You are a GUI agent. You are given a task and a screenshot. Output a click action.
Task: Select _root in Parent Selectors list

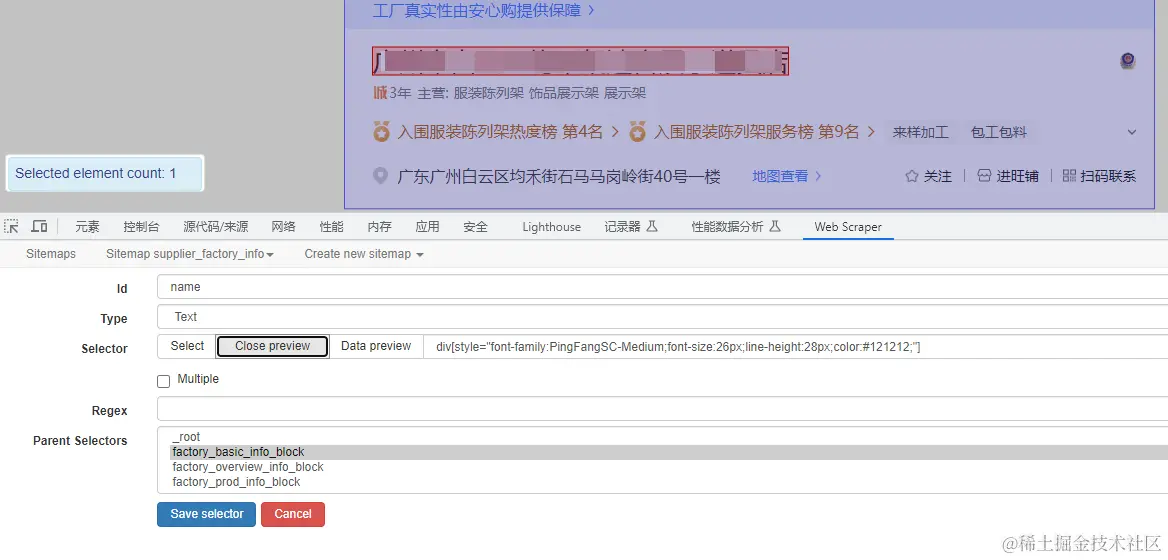pos(669,437)
